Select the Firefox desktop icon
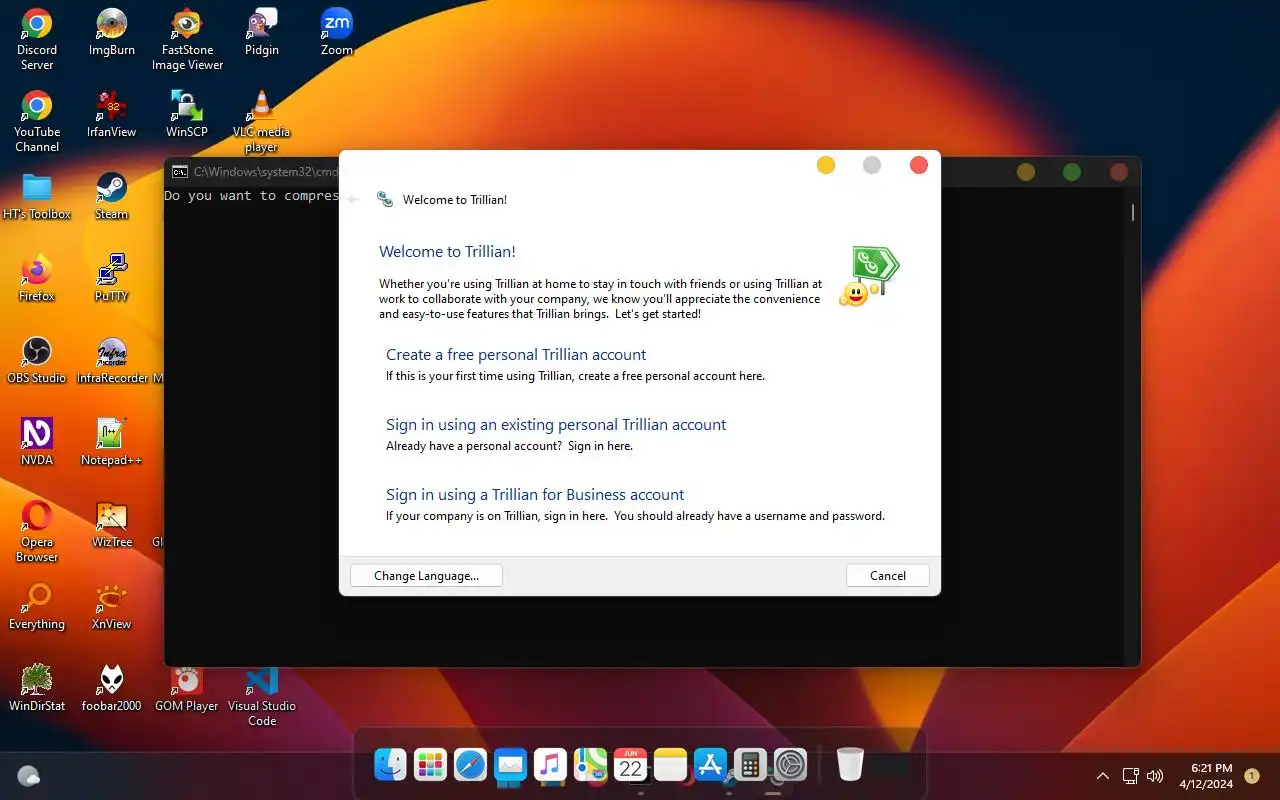Viewport: 1280px width, 800px height. coord(37,279)
